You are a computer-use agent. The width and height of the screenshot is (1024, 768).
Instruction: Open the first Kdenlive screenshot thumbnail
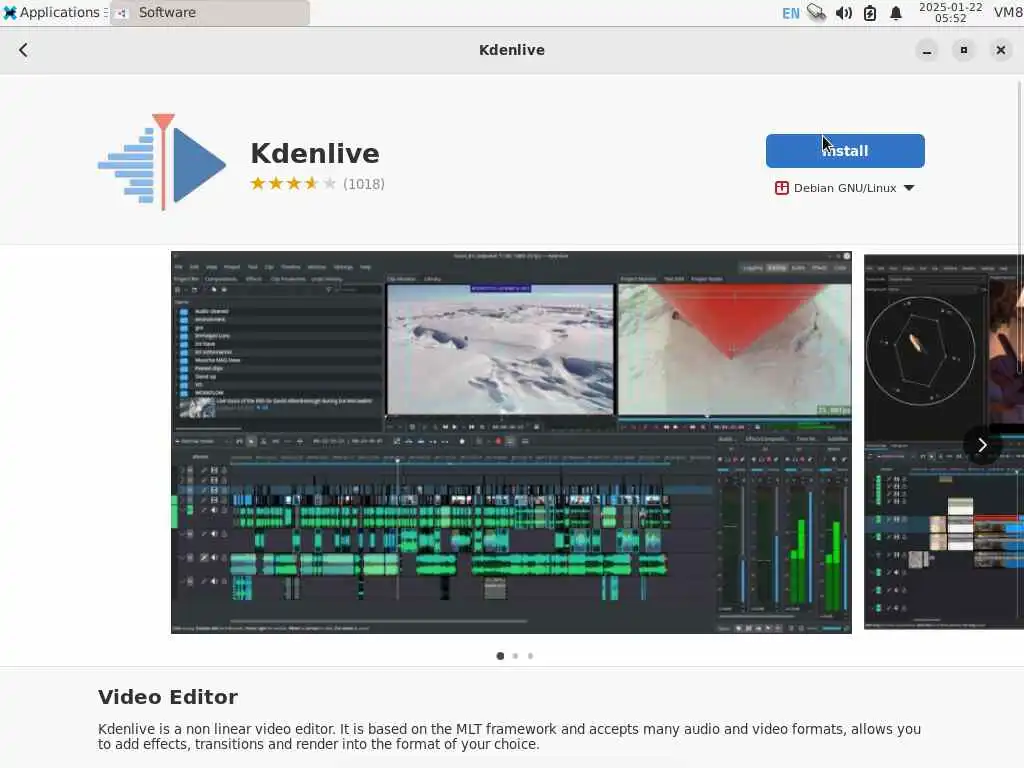pos(511,442)
